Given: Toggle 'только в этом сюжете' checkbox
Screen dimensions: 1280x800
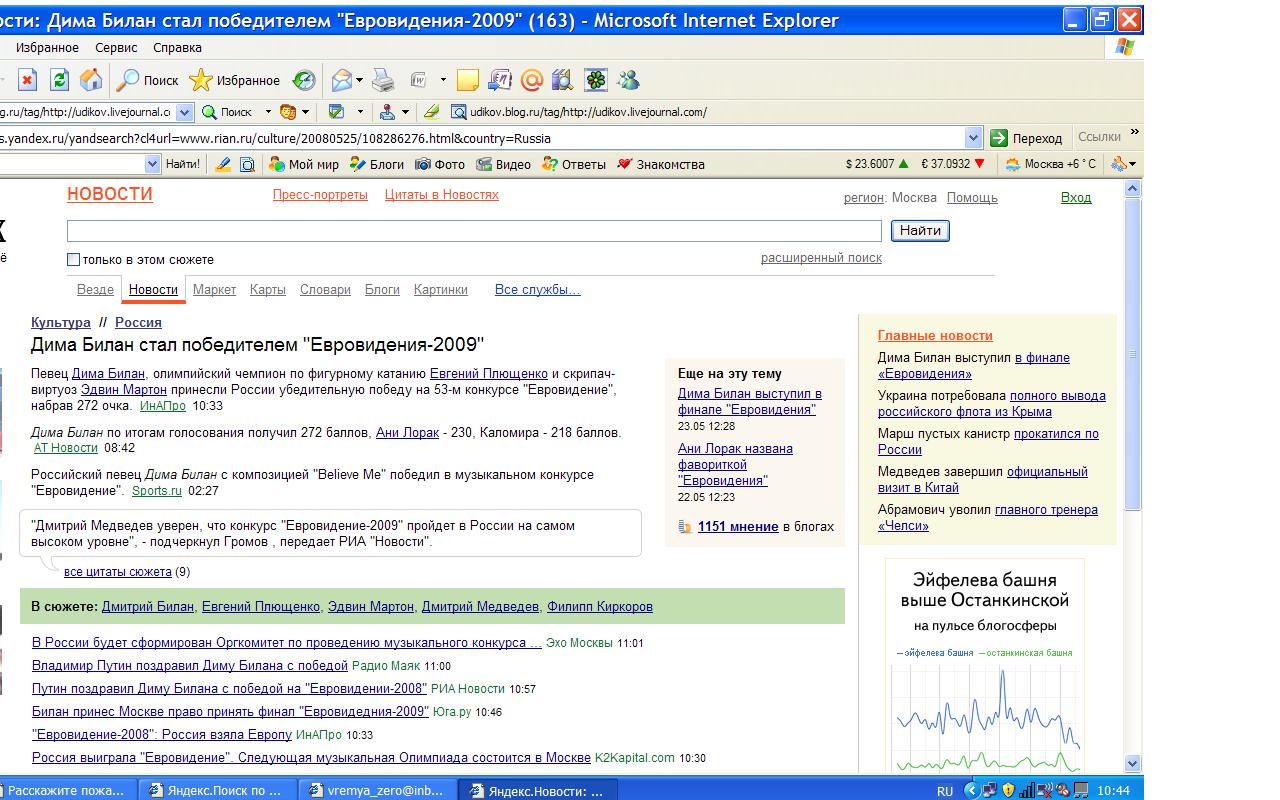Looking at the screenshot, I should (x=73, y=260).
